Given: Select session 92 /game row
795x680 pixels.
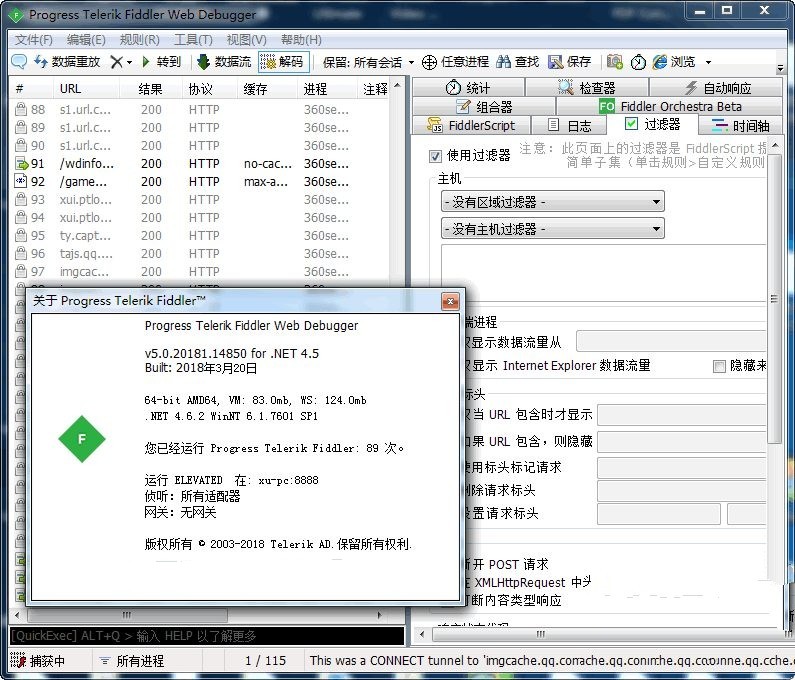Looking at the screenshot, I should [200, 182].
